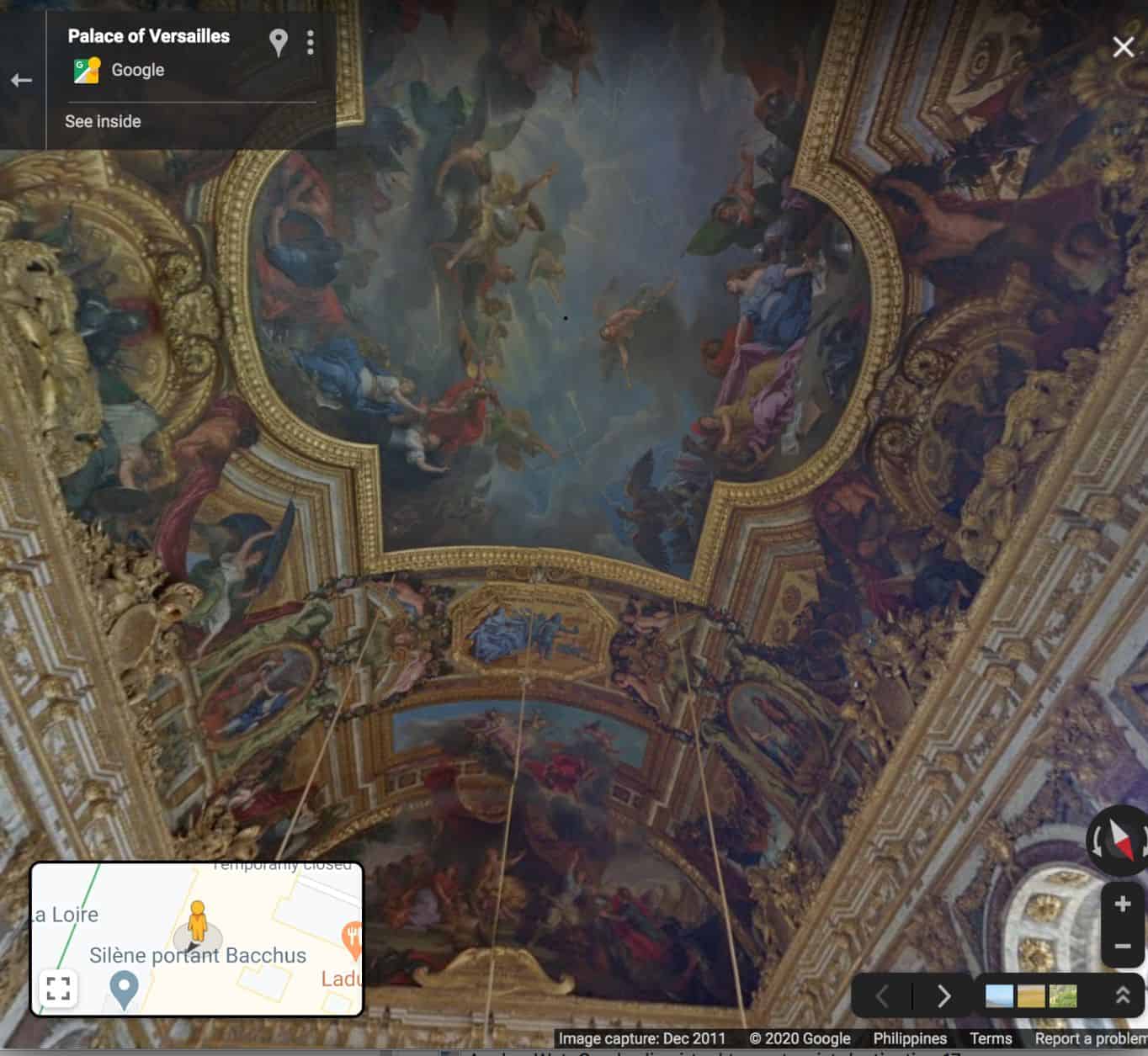Expand the minimap with the fullscreen icon
The image size is (1148, 1056).
pos(58,988)
